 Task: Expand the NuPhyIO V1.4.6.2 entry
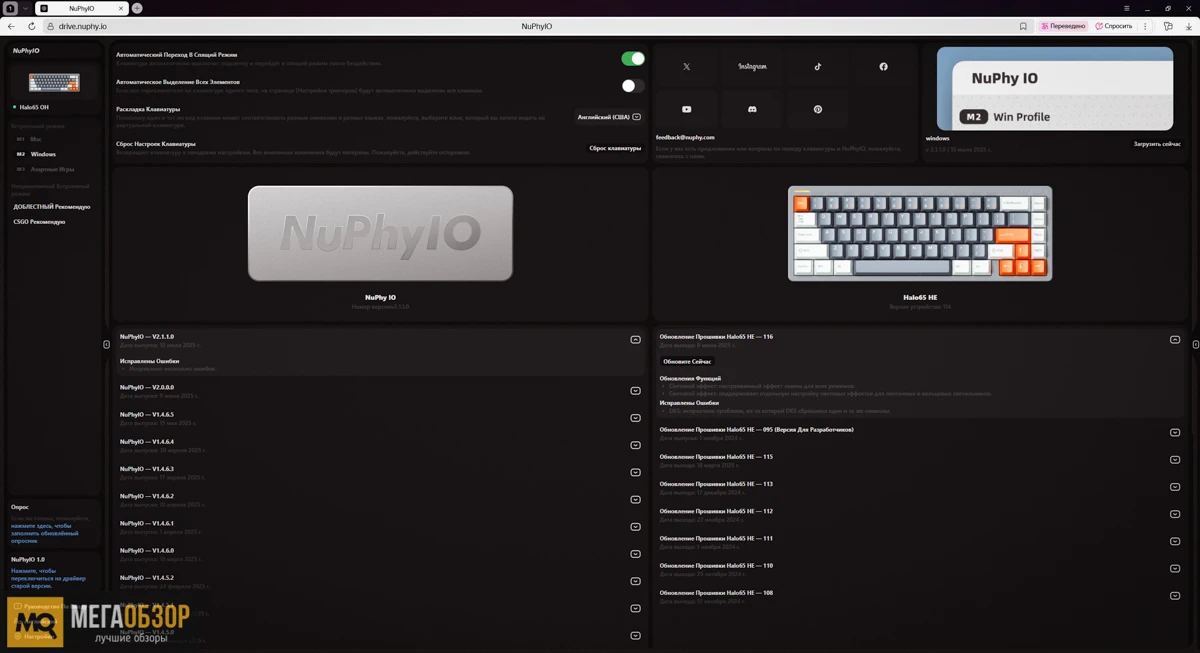pos(635,500)
